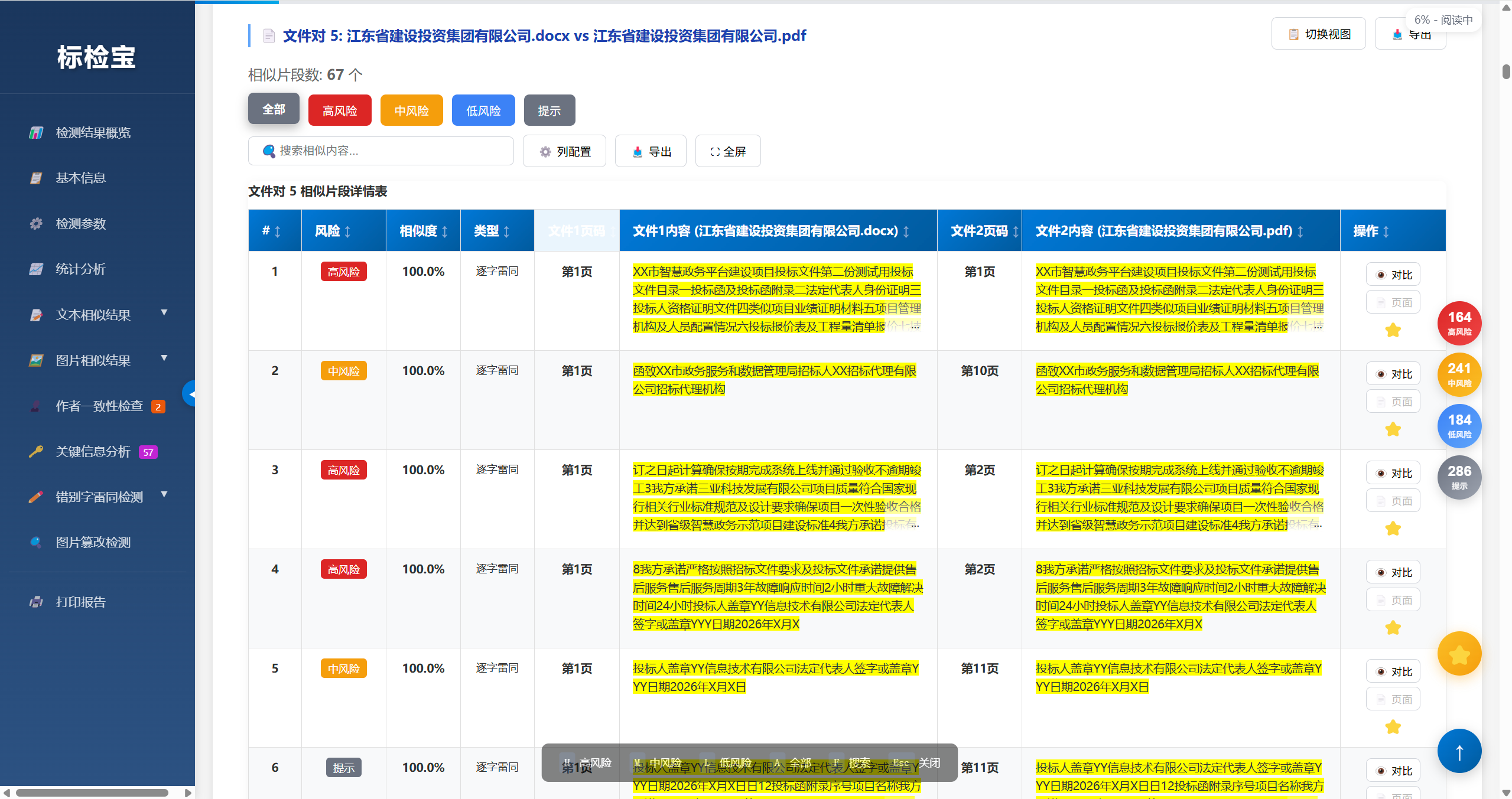This screenshot has height=799, width=1512.
Task: Click the floating 164 高风险 bubble
Action: point(1459,323)
